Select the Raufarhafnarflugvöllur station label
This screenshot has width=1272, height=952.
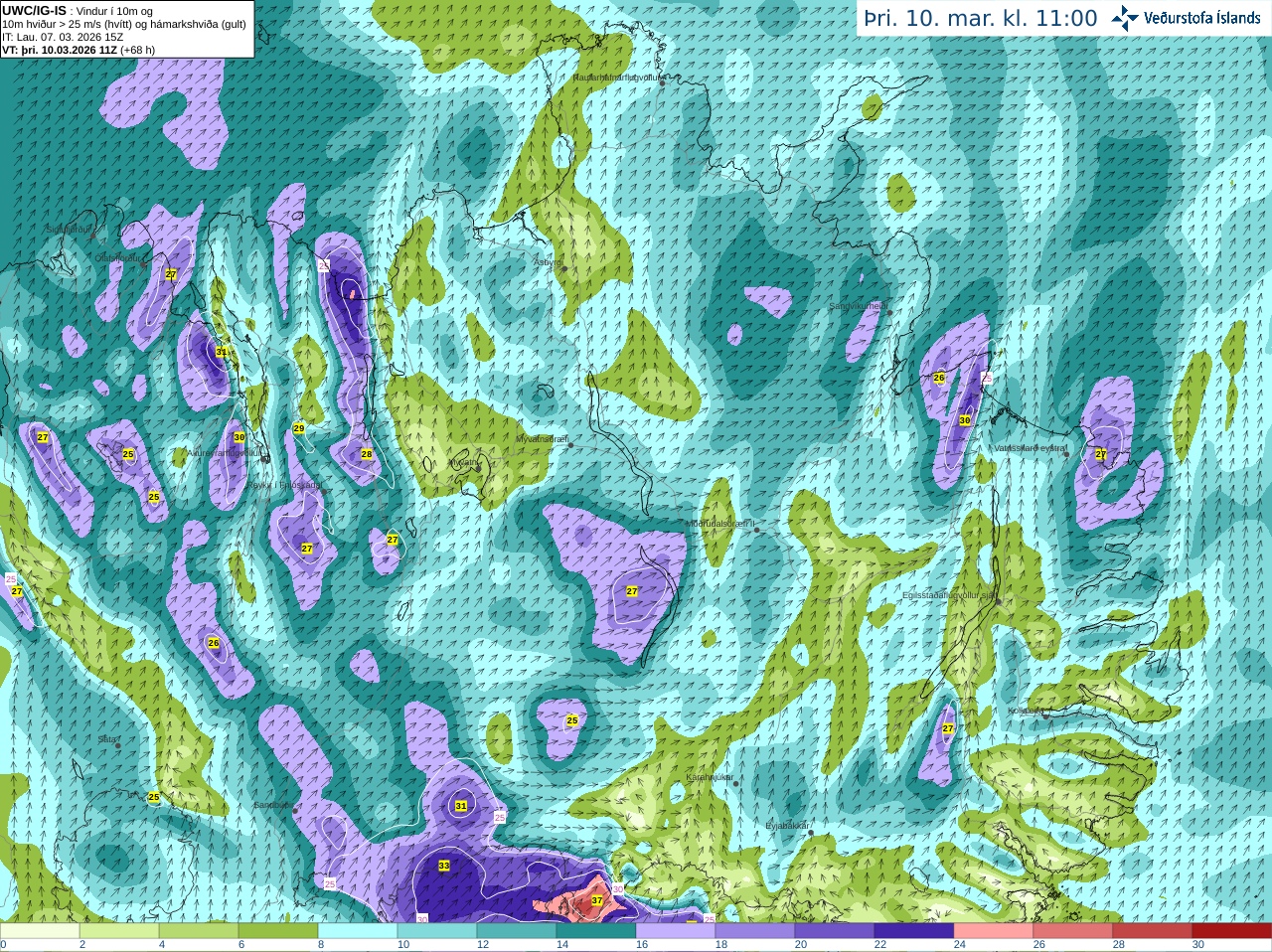[x=617, y=77]
